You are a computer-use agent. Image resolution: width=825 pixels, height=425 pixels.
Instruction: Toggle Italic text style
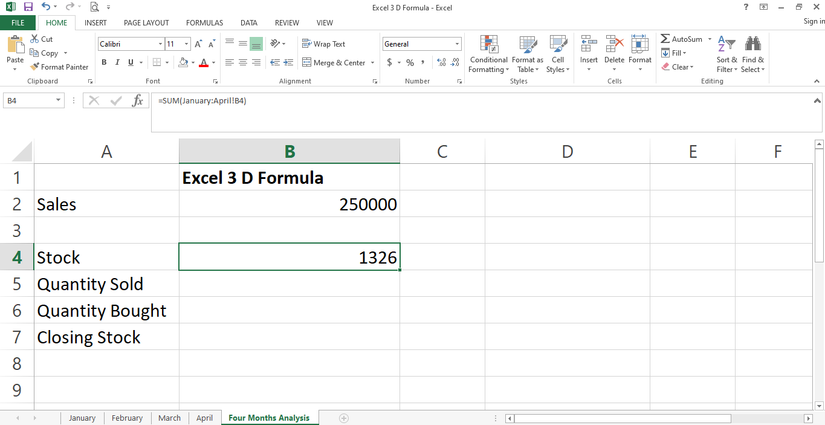click(117, 63)
